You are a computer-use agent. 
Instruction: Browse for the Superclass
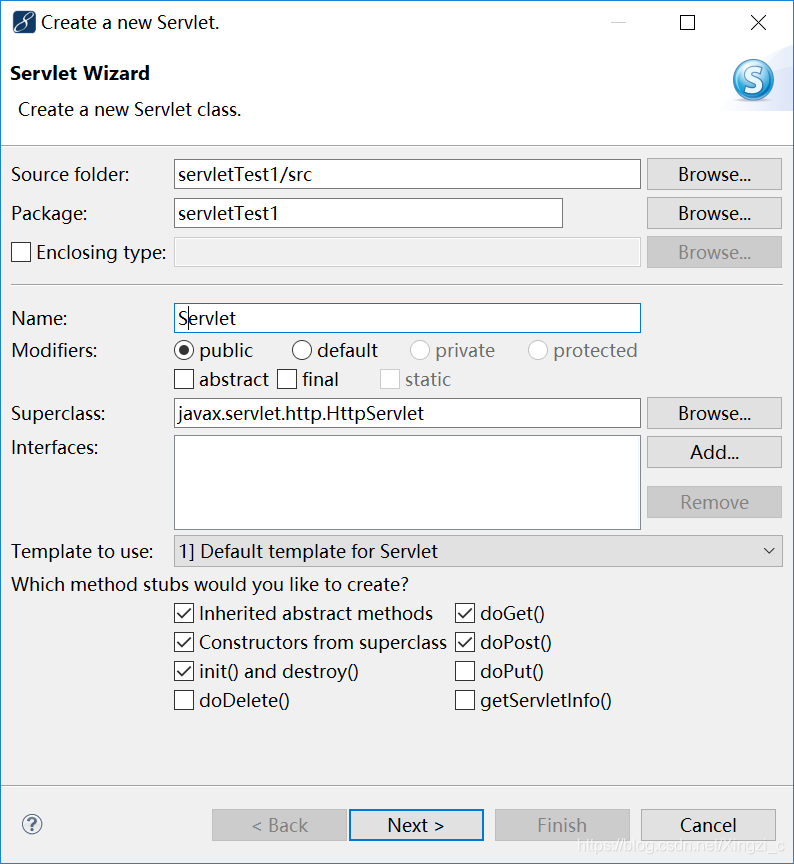pos(714,413)
